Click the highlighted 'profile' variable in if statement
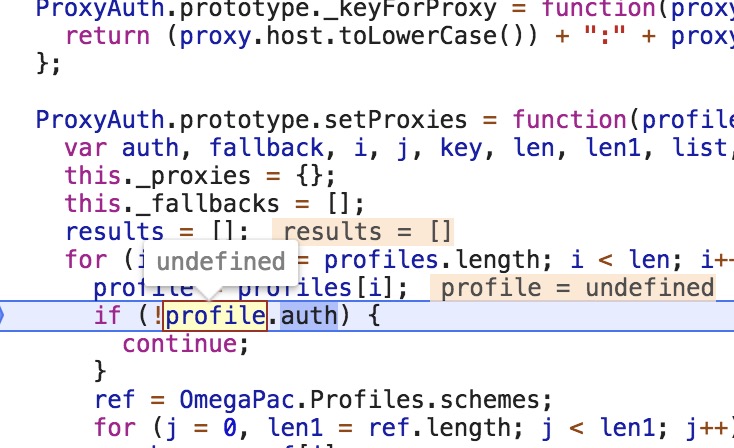The image size is (734, 448). [215, 316]
